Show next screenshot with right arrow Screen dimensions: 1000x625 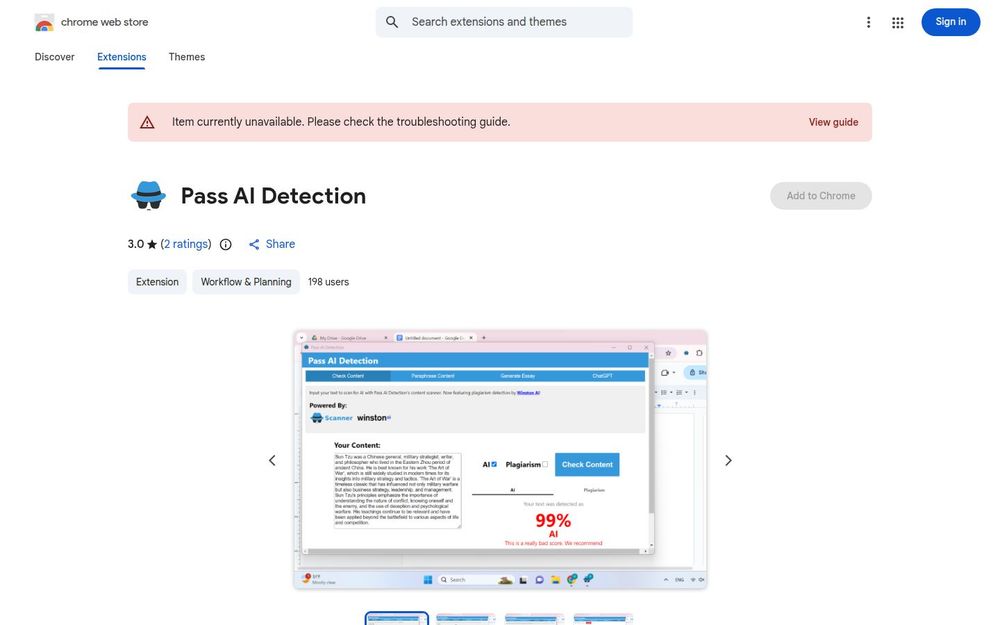coord(728,460)
